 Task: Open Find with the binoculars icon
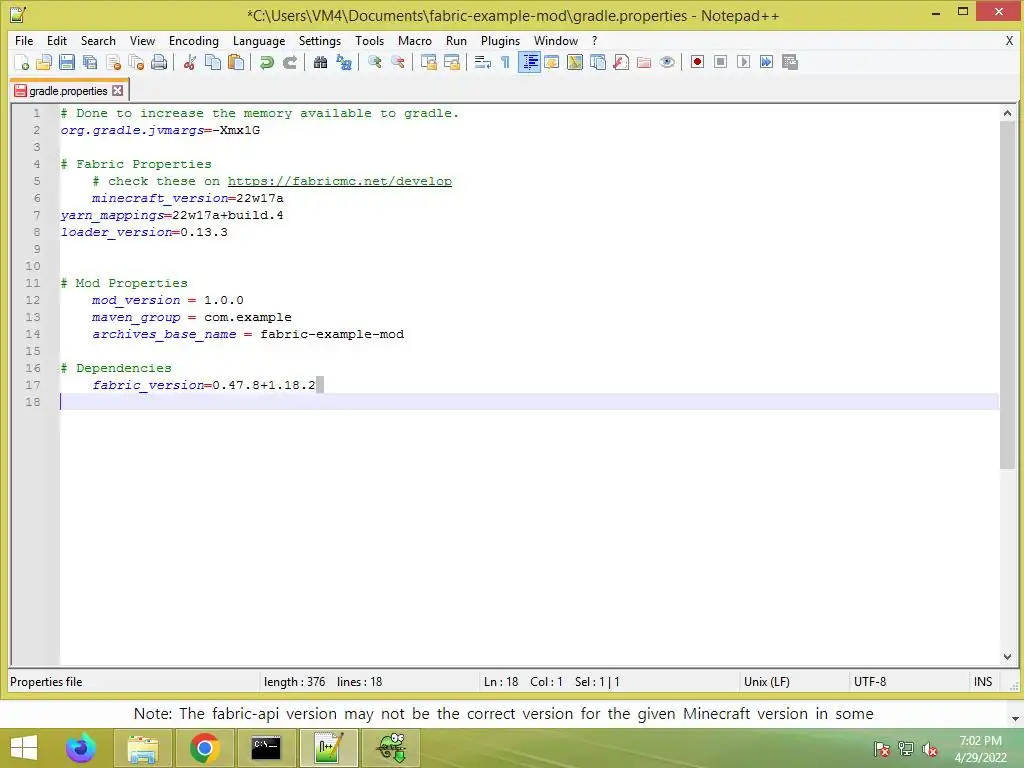pos(321,62)
